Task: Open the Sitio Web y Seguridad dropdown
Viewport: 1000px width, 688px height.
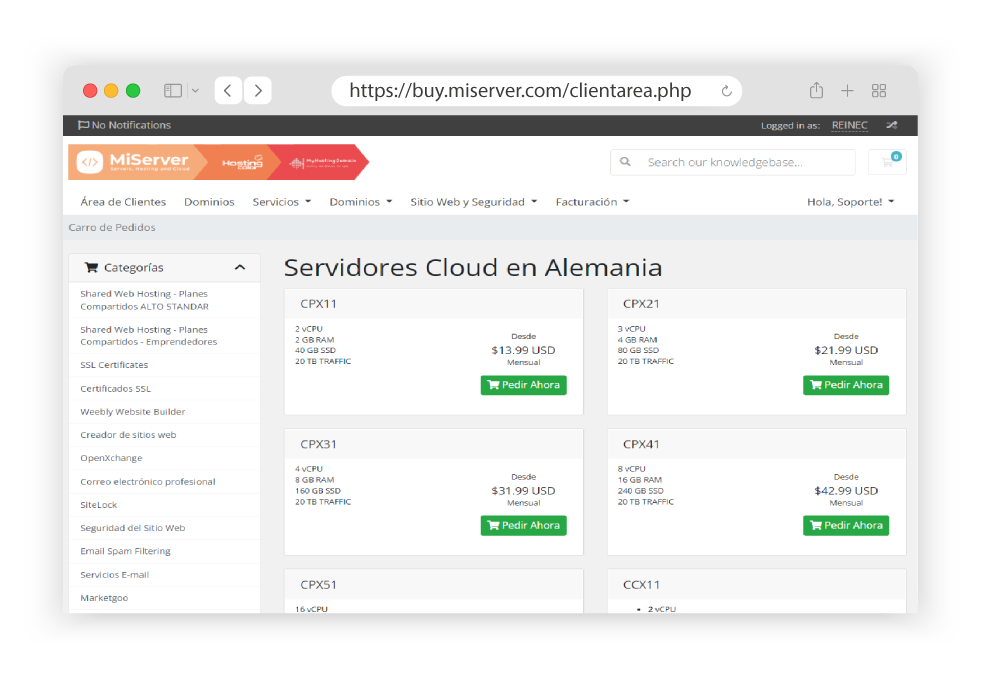Action: tap(470, 201)
